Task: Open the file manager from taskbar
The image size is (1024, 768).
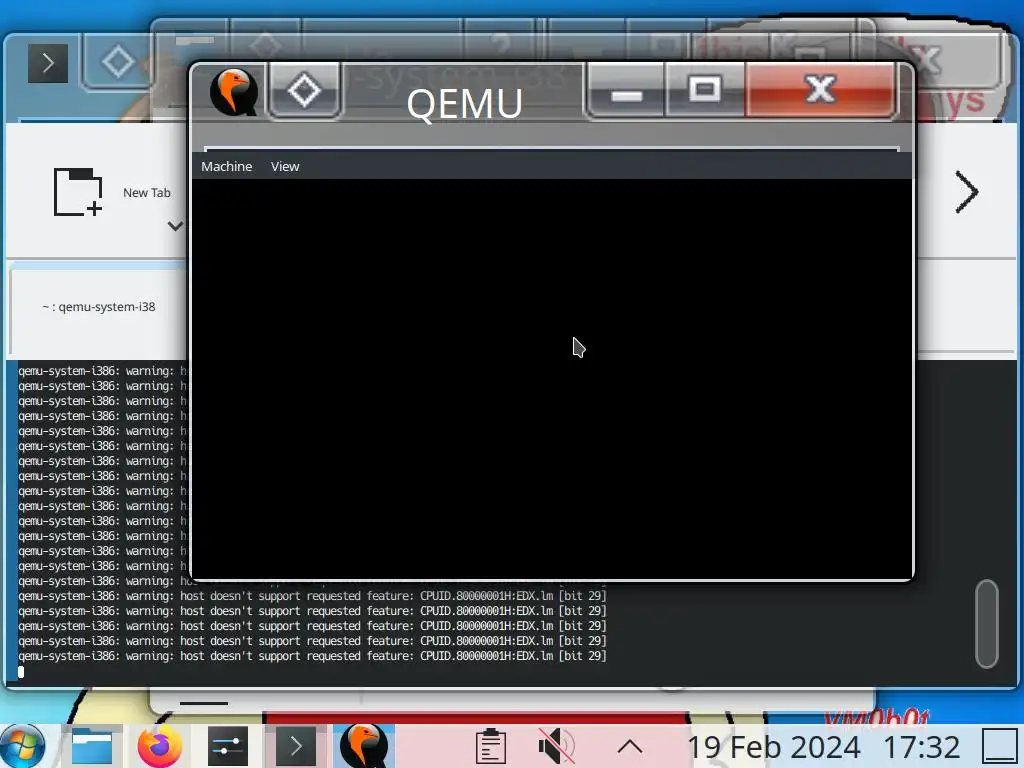Action: pos(91,746)
